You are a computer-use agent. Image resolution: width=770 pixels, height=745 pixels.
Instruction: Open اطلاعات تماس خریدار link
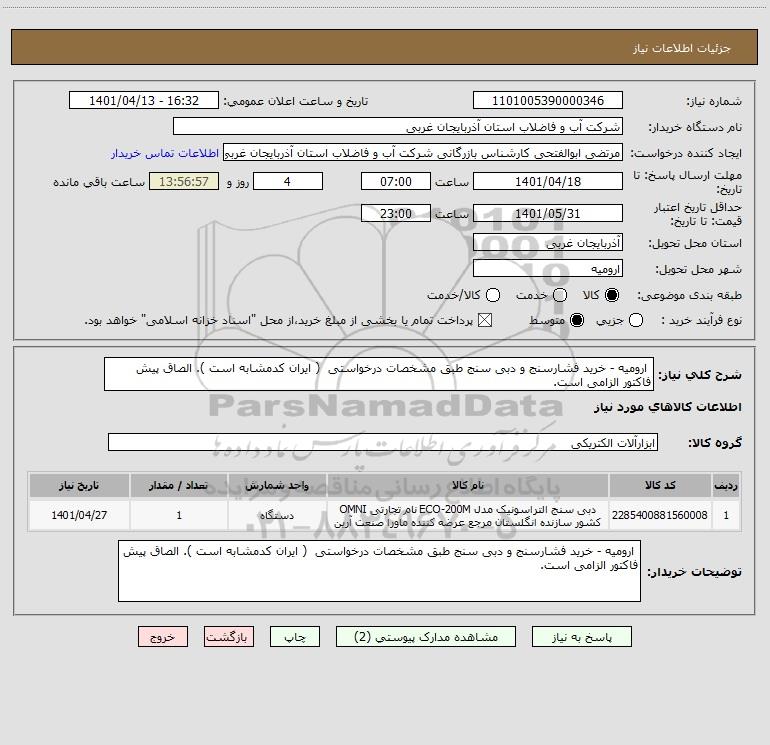point(165,153)
